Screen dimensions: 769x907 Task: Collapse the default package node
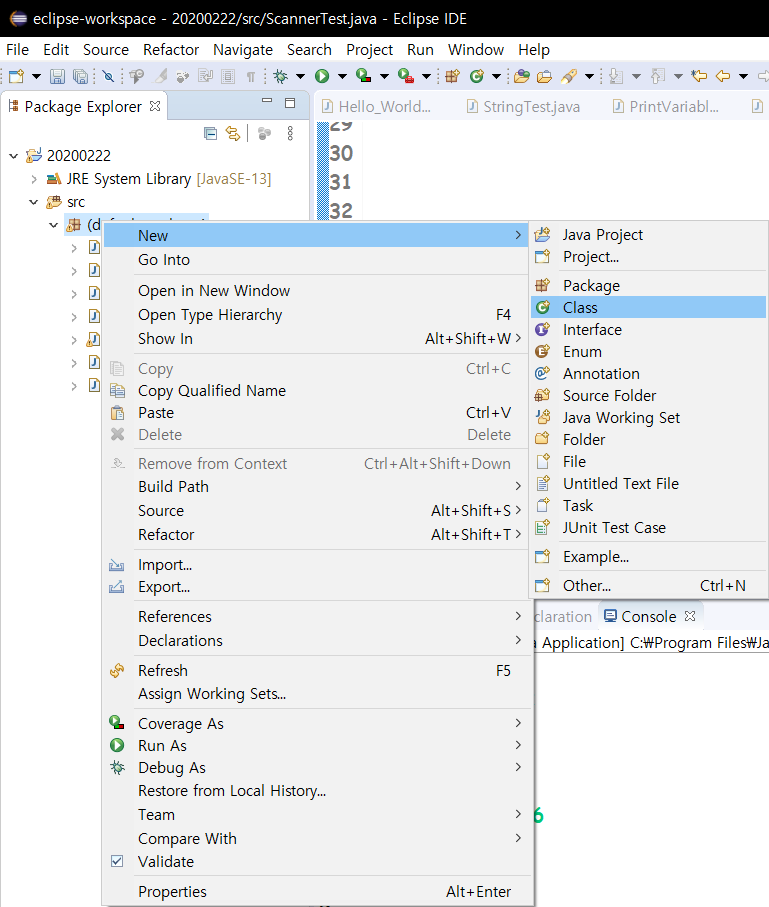[x=53, y=225]
